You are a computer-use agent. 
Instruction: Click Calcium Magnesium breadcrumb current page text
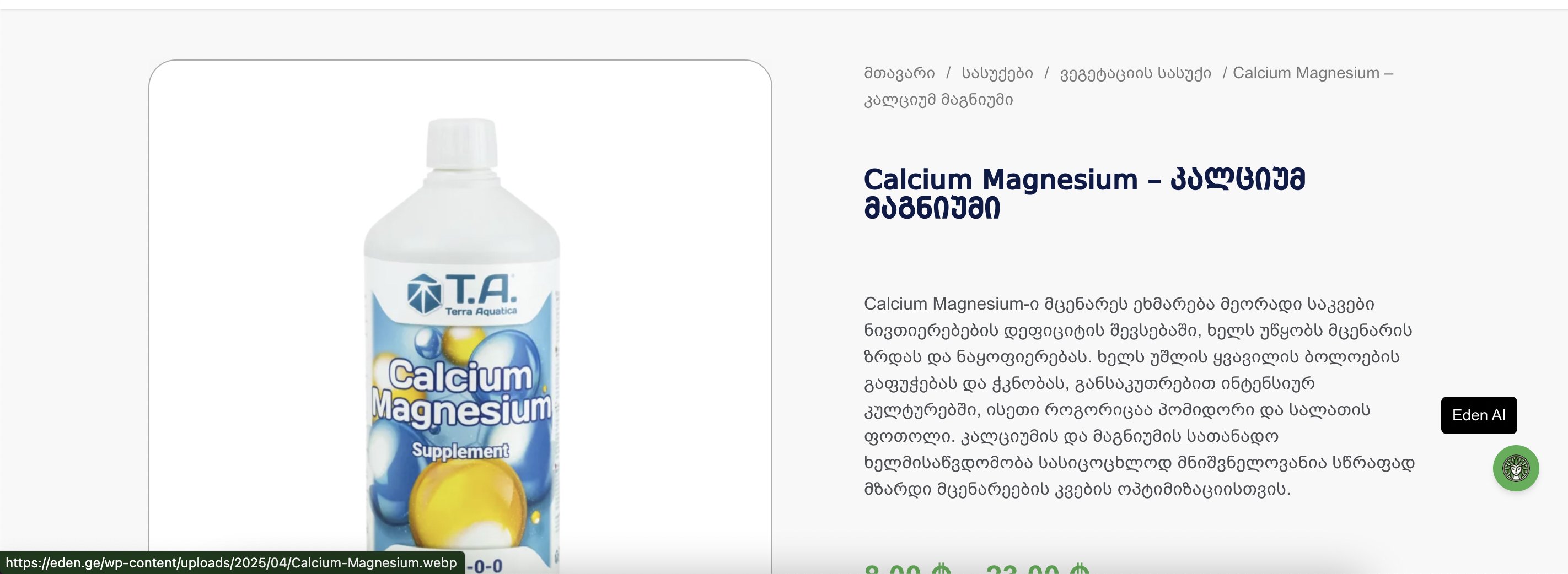[x=1312, y=73]
